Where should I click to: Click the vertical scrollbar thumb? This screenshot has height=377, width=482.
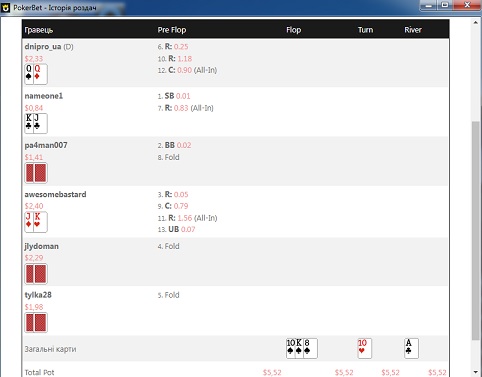[476, 231]
